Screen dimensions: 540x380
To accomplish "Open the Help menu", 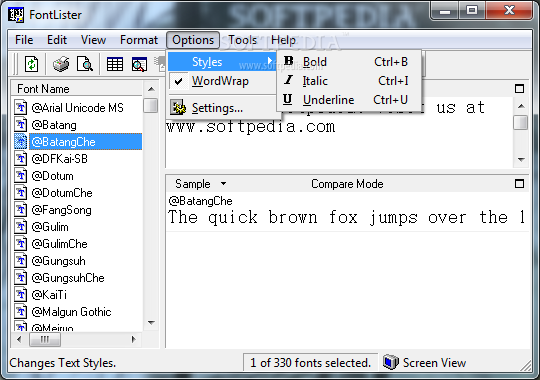I will click(283, 40).
